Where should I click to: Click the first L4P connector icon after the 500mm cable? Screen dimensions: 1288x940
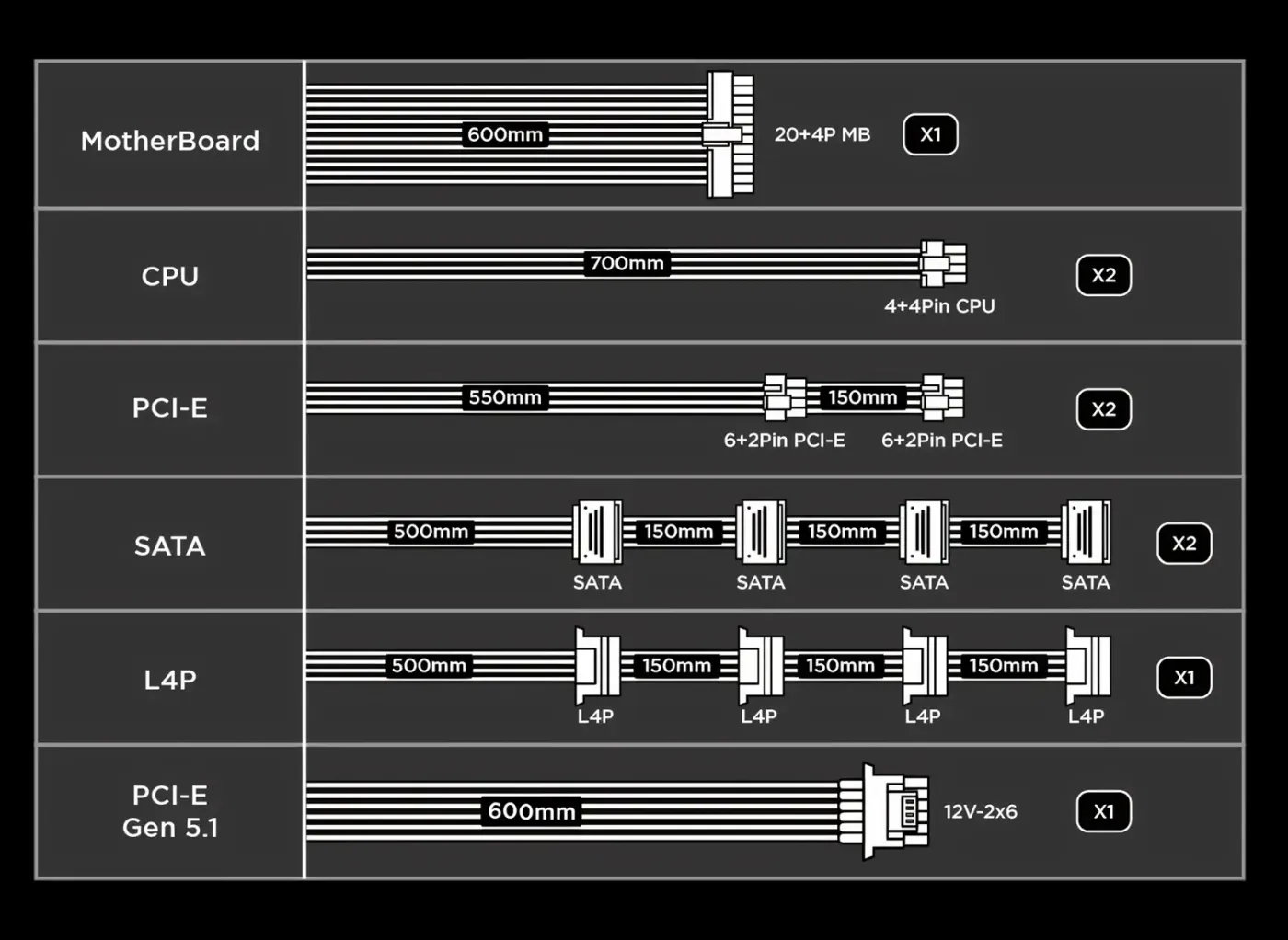(598, 666)
